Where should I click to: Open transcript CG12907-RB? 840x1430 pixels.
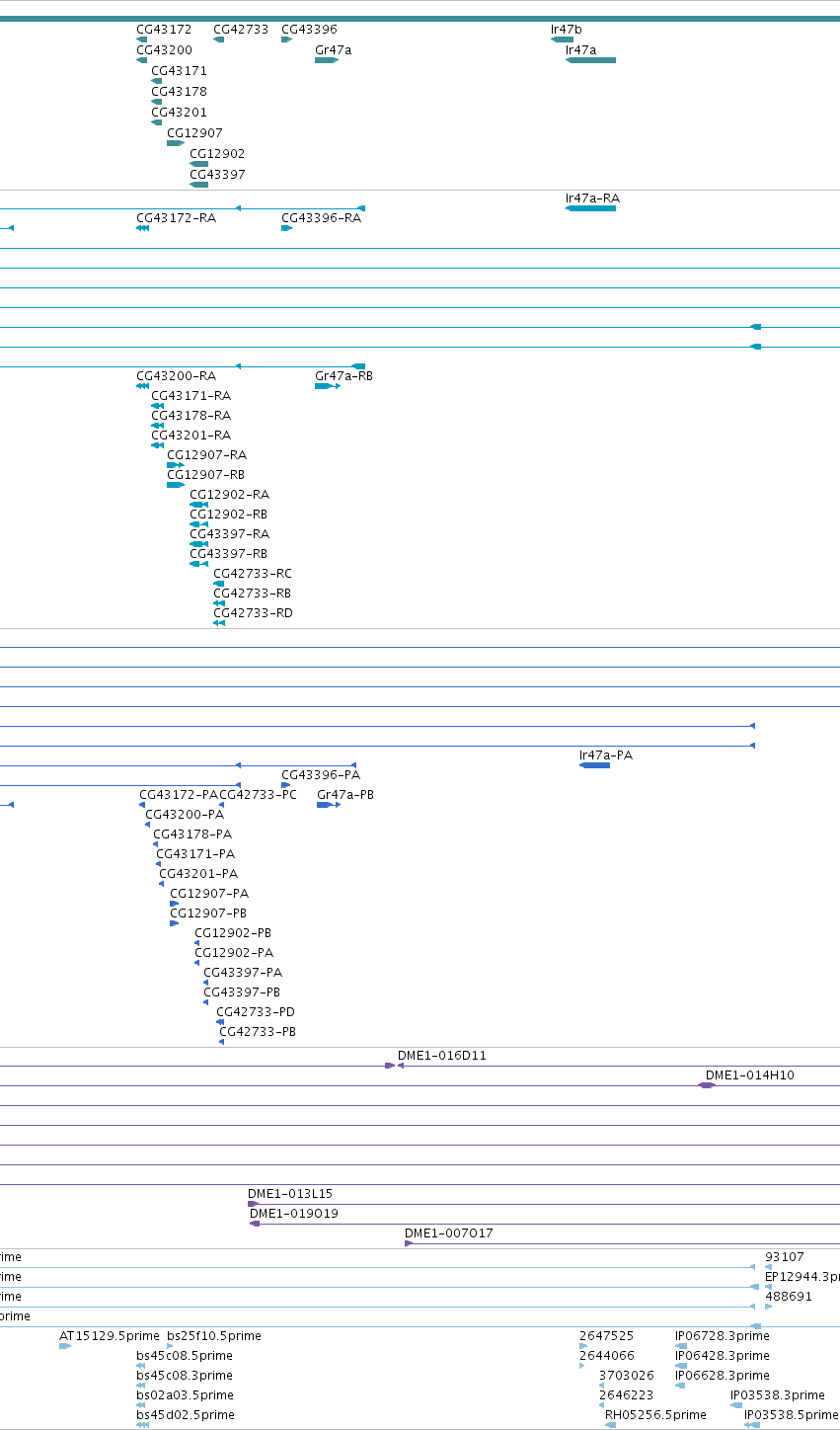pos(205,475)
